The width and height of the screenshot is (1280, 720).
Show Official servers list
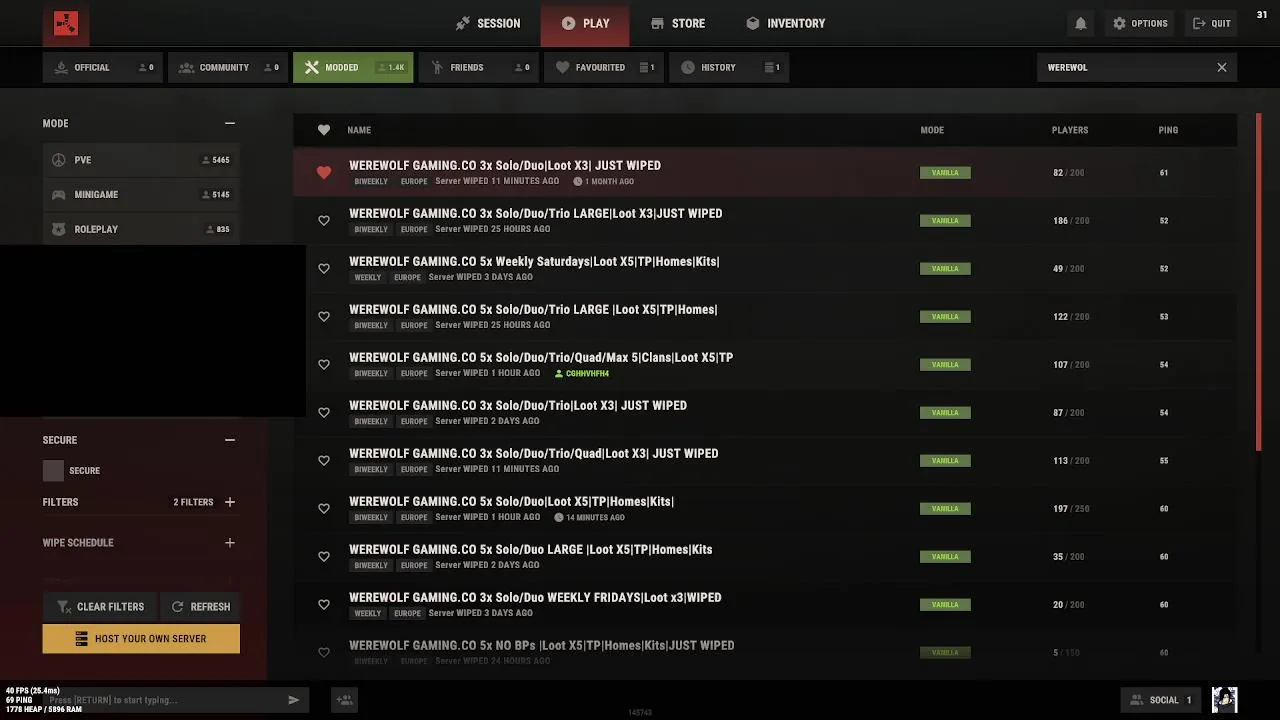click(103, 67)
